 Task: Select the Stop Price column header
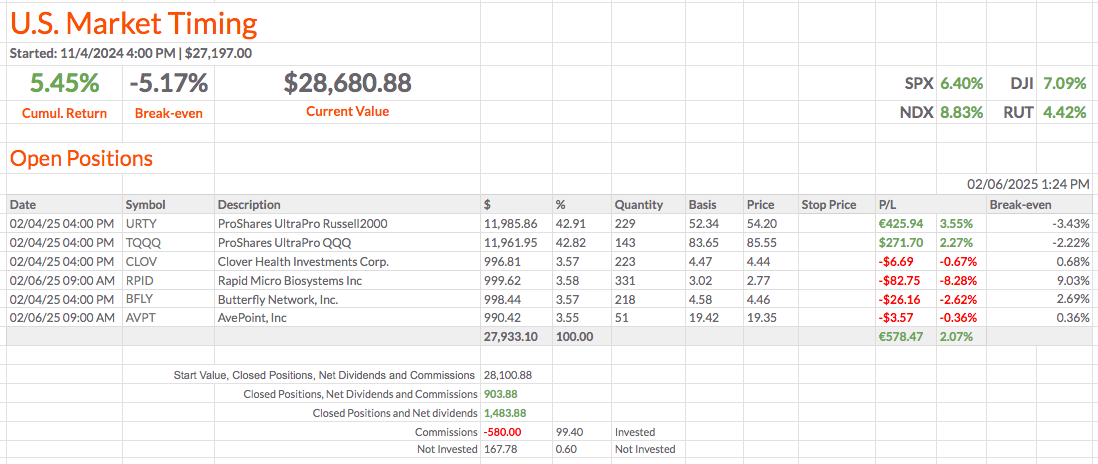coord(829,205)
